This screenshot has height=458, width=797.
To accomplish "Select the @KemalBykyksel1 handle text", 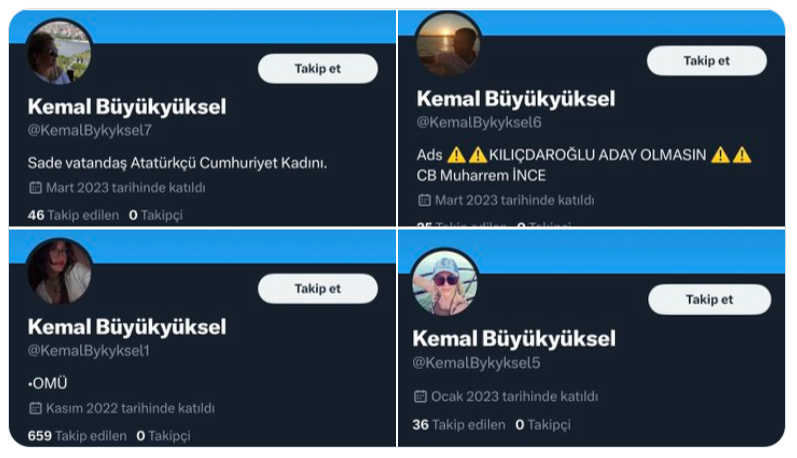I will [88, 350].
